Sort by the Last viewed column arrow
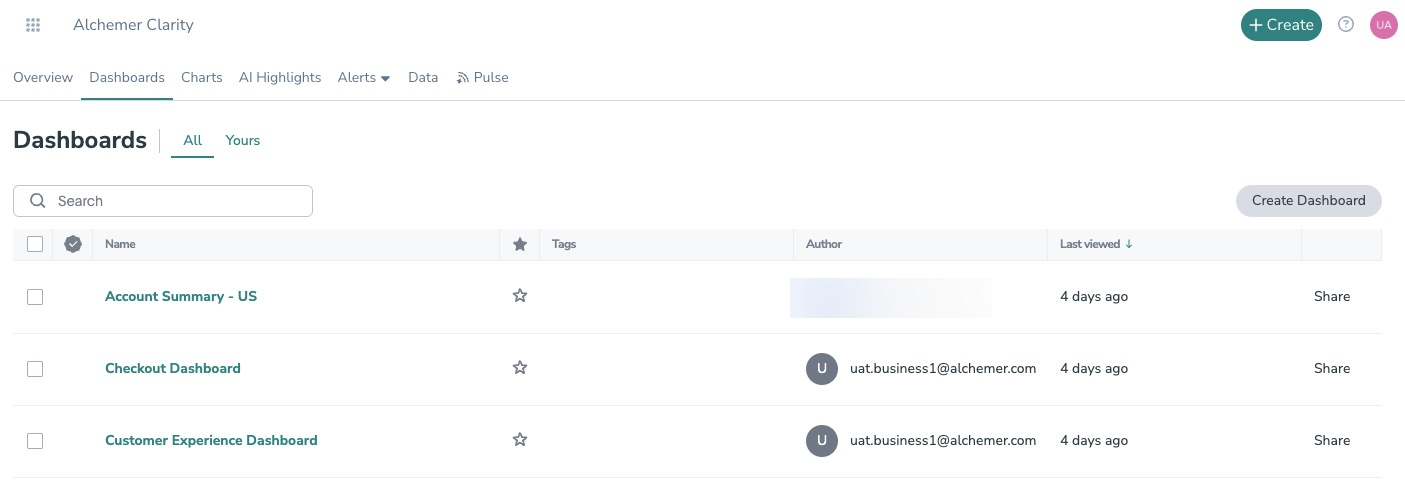Viewport: 1405px width, 484px height. [1129, 244]
